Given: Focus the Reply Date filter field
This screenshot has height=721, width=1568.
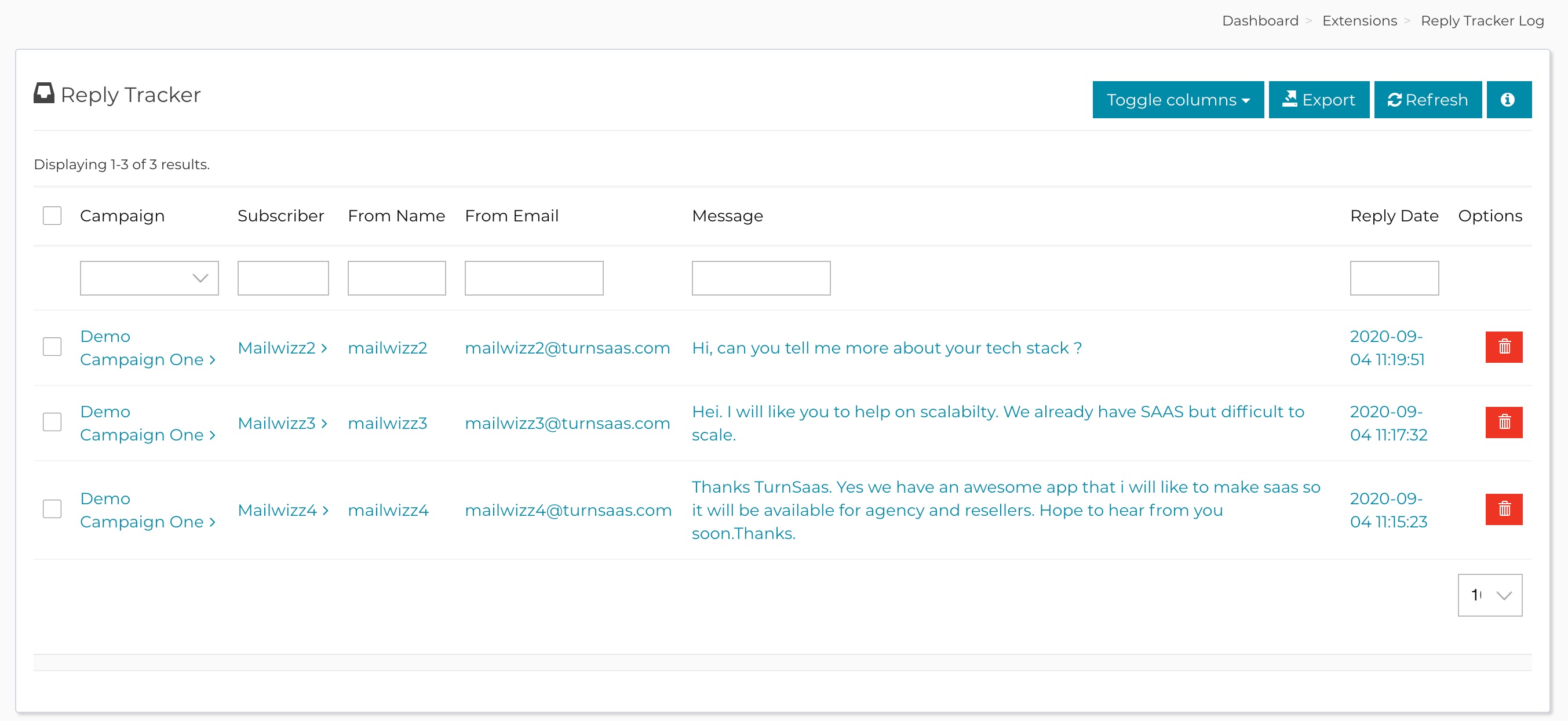Looking at the screenshot, I should pos(1394,278).
